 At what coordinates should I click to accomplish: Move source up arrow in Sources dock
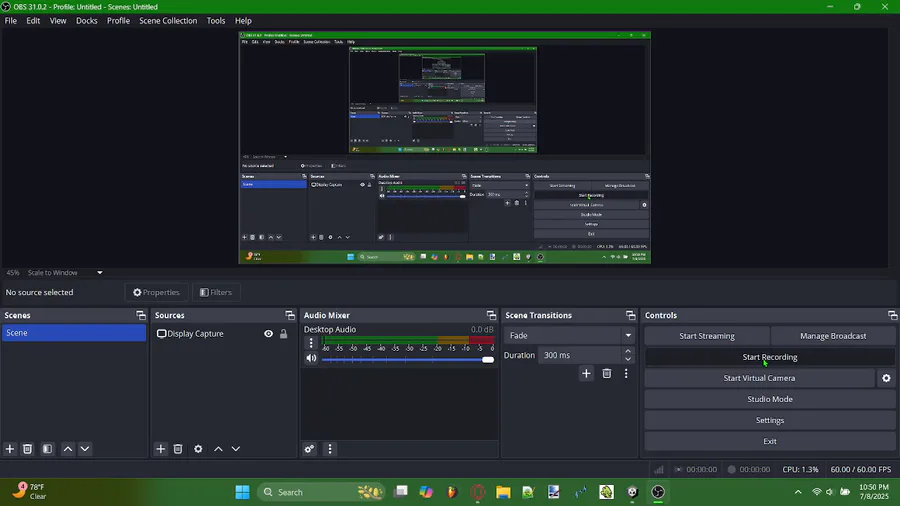click(x=218, y=449)
